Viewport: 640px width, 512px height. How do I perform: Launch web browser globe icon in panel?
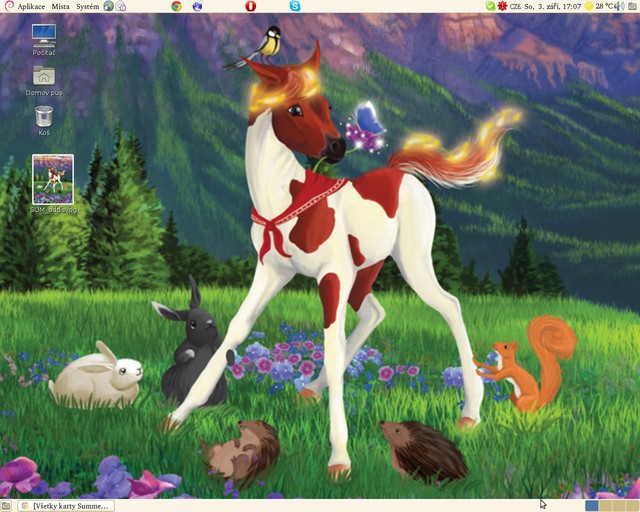(108, 6)
